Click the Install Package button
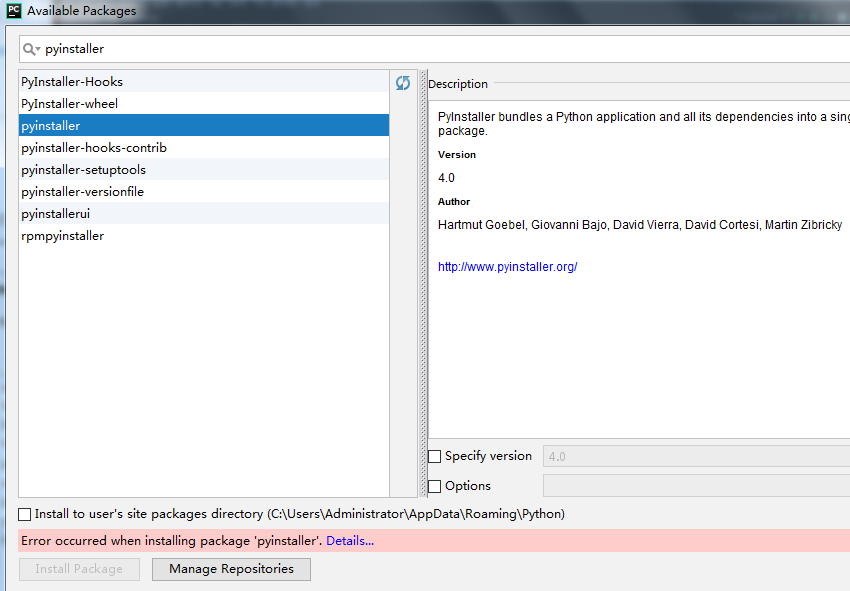 pos(79,569)
